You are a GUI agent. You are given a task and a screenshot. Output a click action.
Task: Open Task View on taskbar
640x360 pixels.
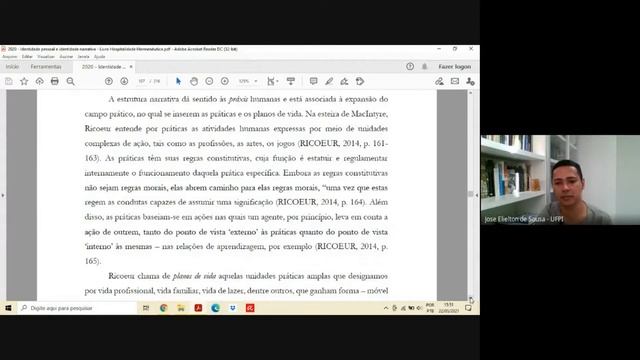(x=146, y=308)
